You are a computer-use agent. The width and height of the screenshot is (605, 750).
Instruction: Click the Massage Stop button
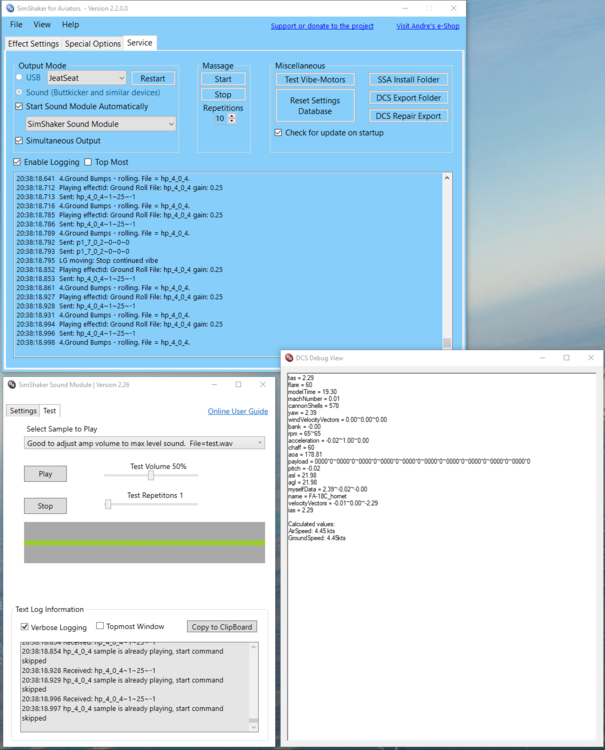click(223, 94)
